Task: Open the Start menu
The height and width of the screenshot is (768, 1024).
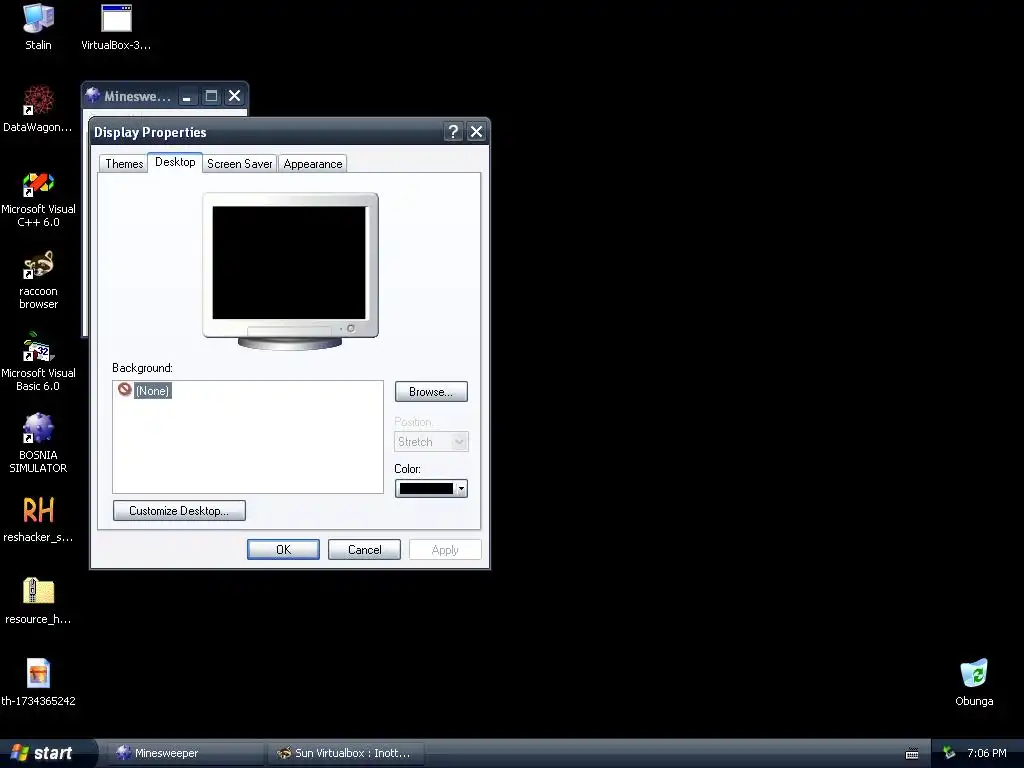Action: (47, 753)
